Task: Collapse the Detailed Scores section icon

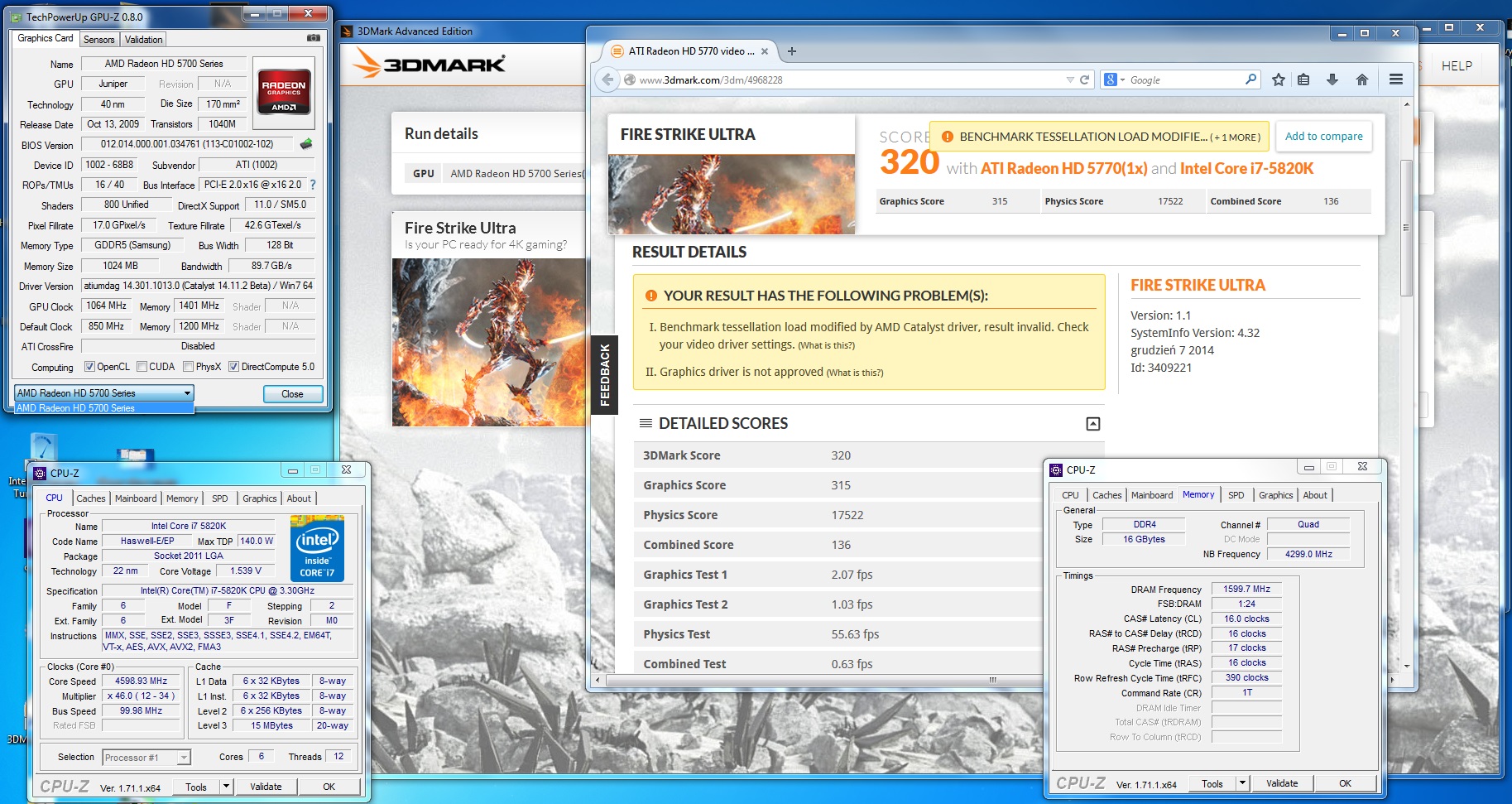Action: (1093, 424)
